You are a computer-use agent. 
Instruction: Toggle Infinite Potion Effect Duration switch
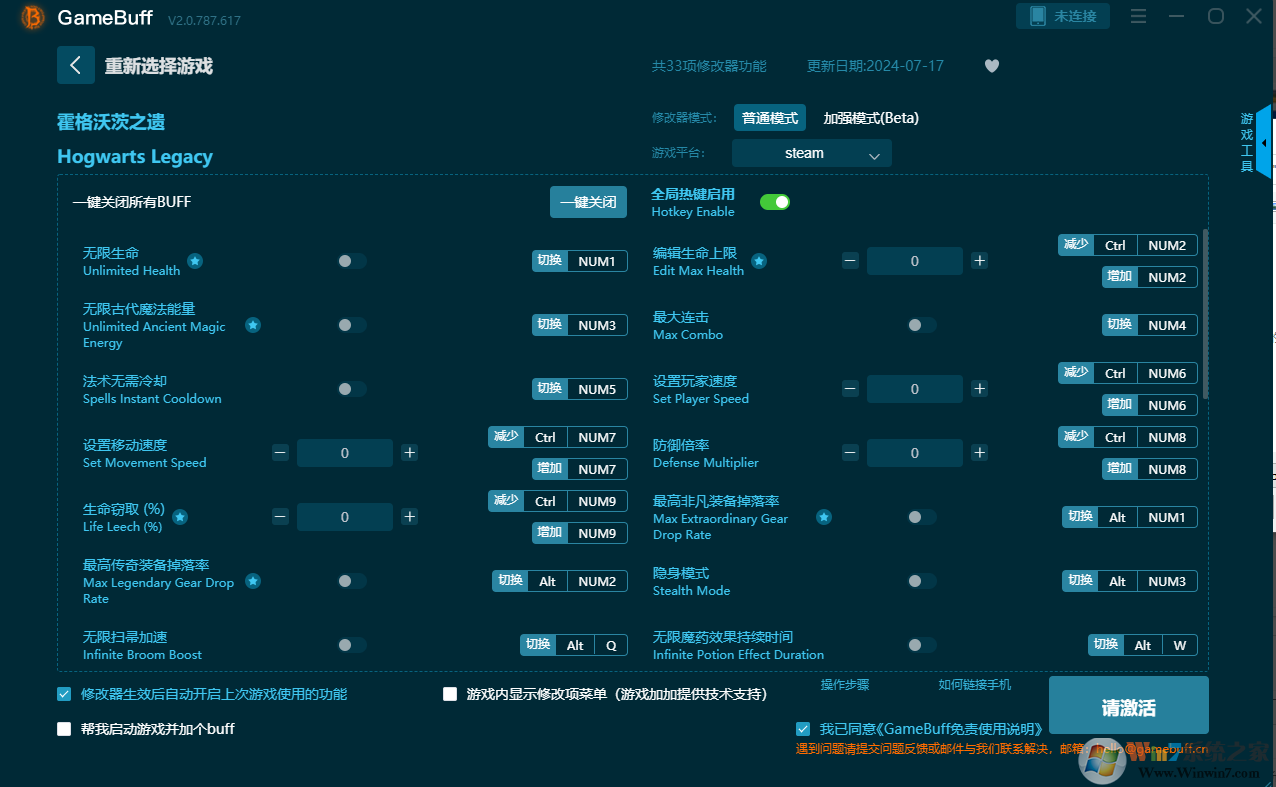922,645
